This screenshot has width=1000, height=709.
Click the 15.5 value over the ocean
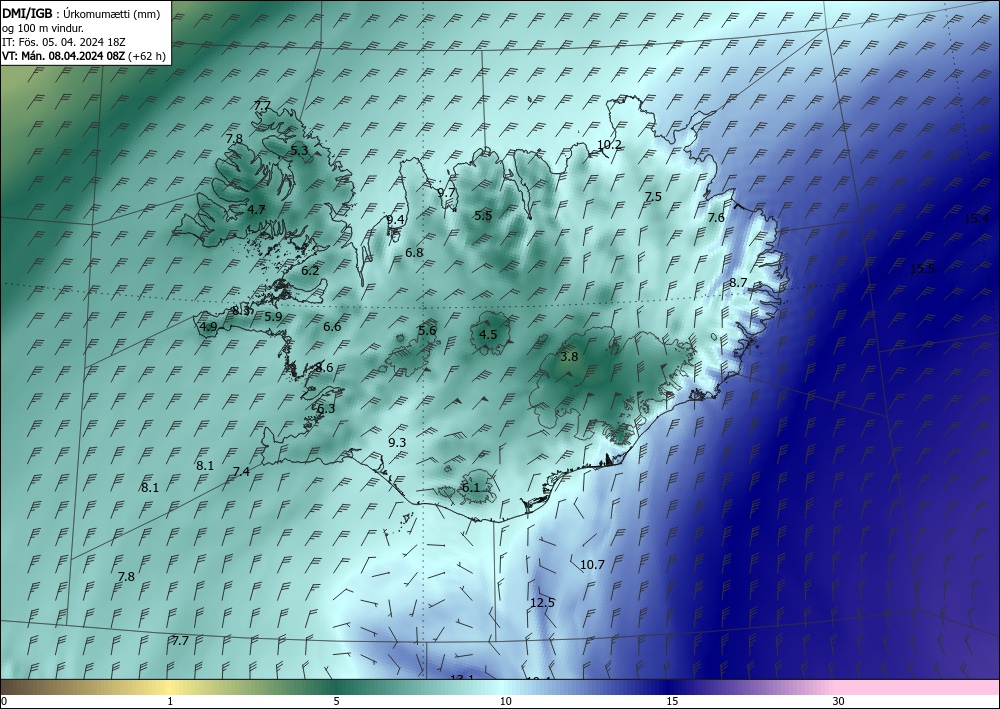tap(922, 268)
